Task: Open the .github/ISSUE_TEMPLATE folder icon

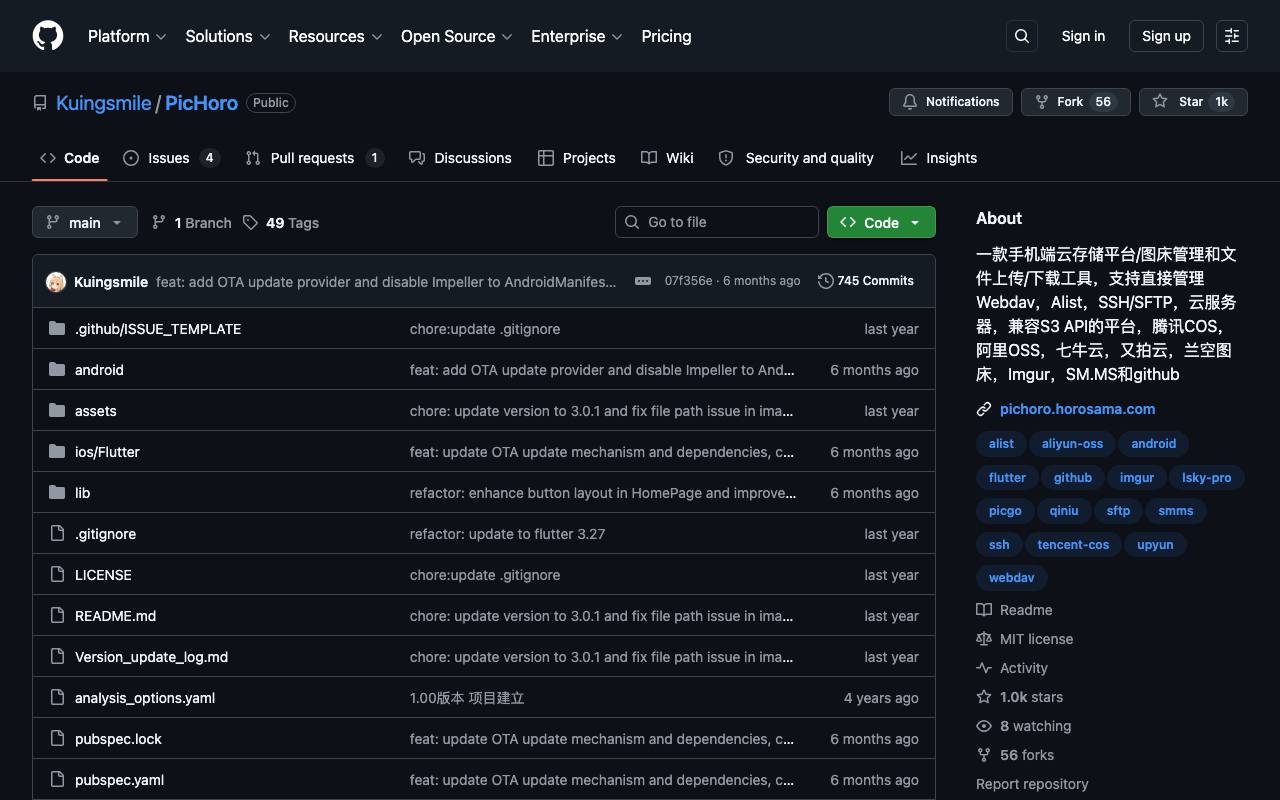Action: 57,328
